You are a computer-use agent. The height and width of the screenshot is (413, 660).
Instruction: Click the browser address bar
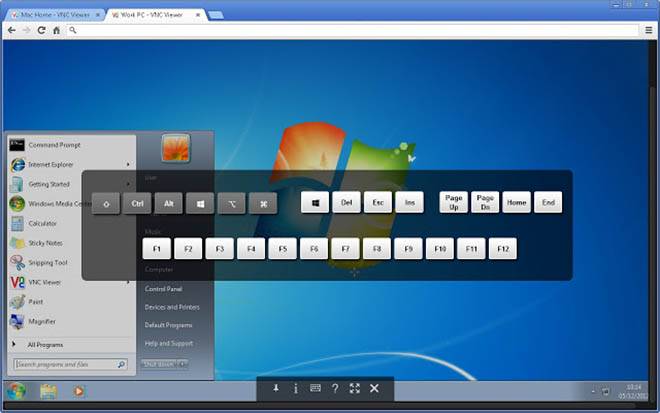(x=353, y=30)
